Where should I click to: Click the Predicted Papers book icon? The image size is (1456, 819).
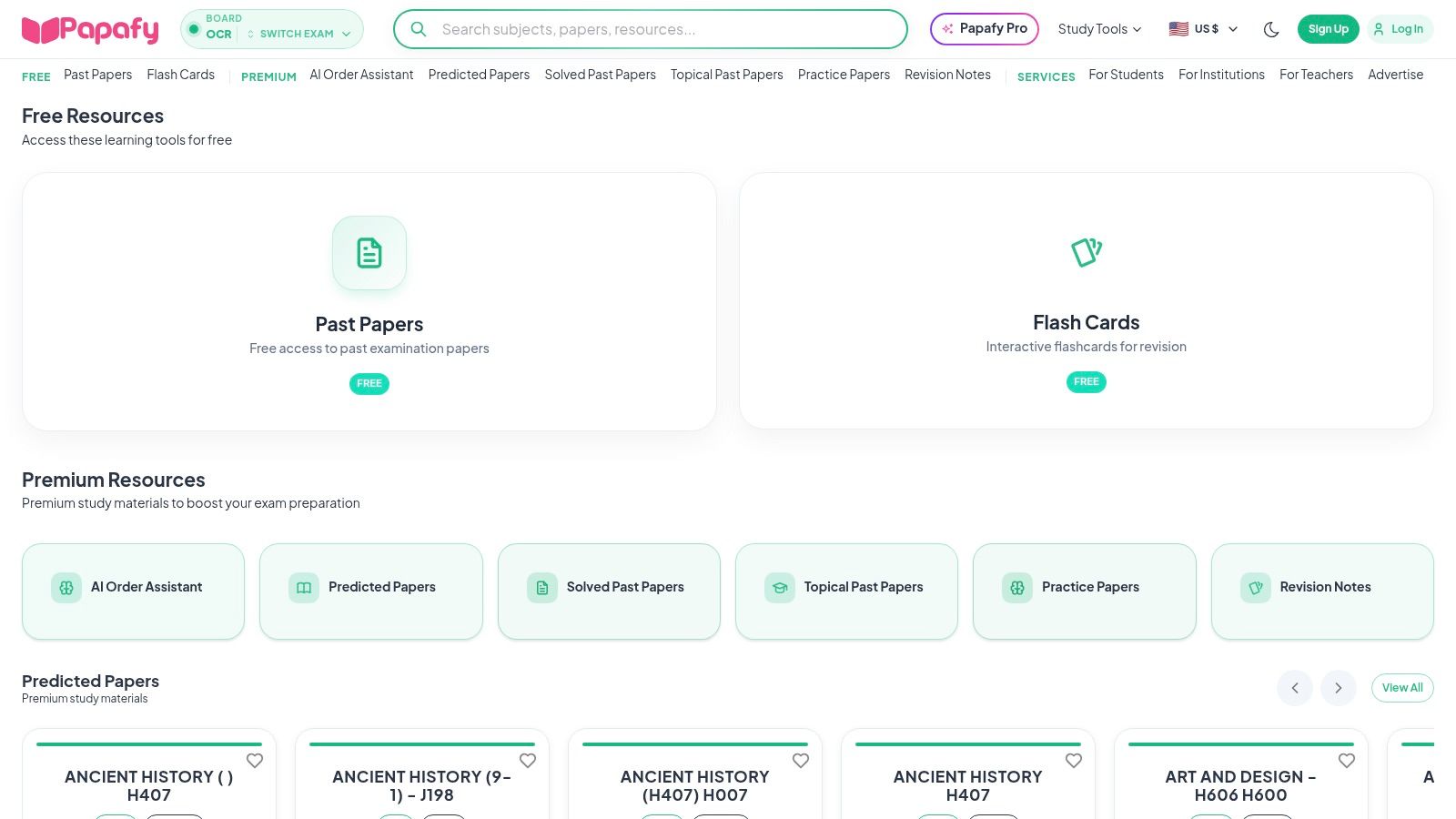pyautogui.click(x=304, y=588)
